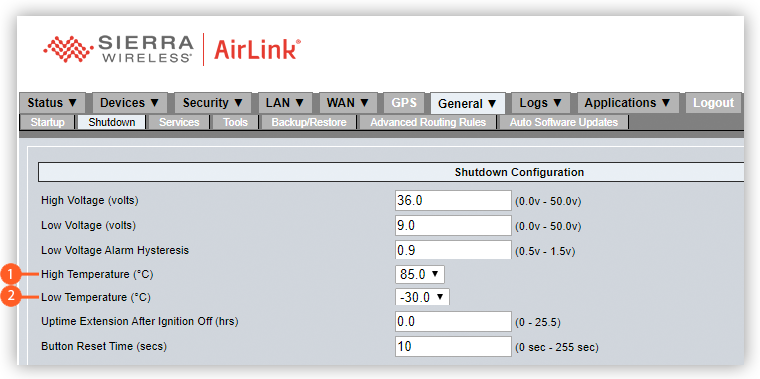This screenshot has height=379, width=760.
Task: Open the Services sub-tab
Action: (179, 122)
